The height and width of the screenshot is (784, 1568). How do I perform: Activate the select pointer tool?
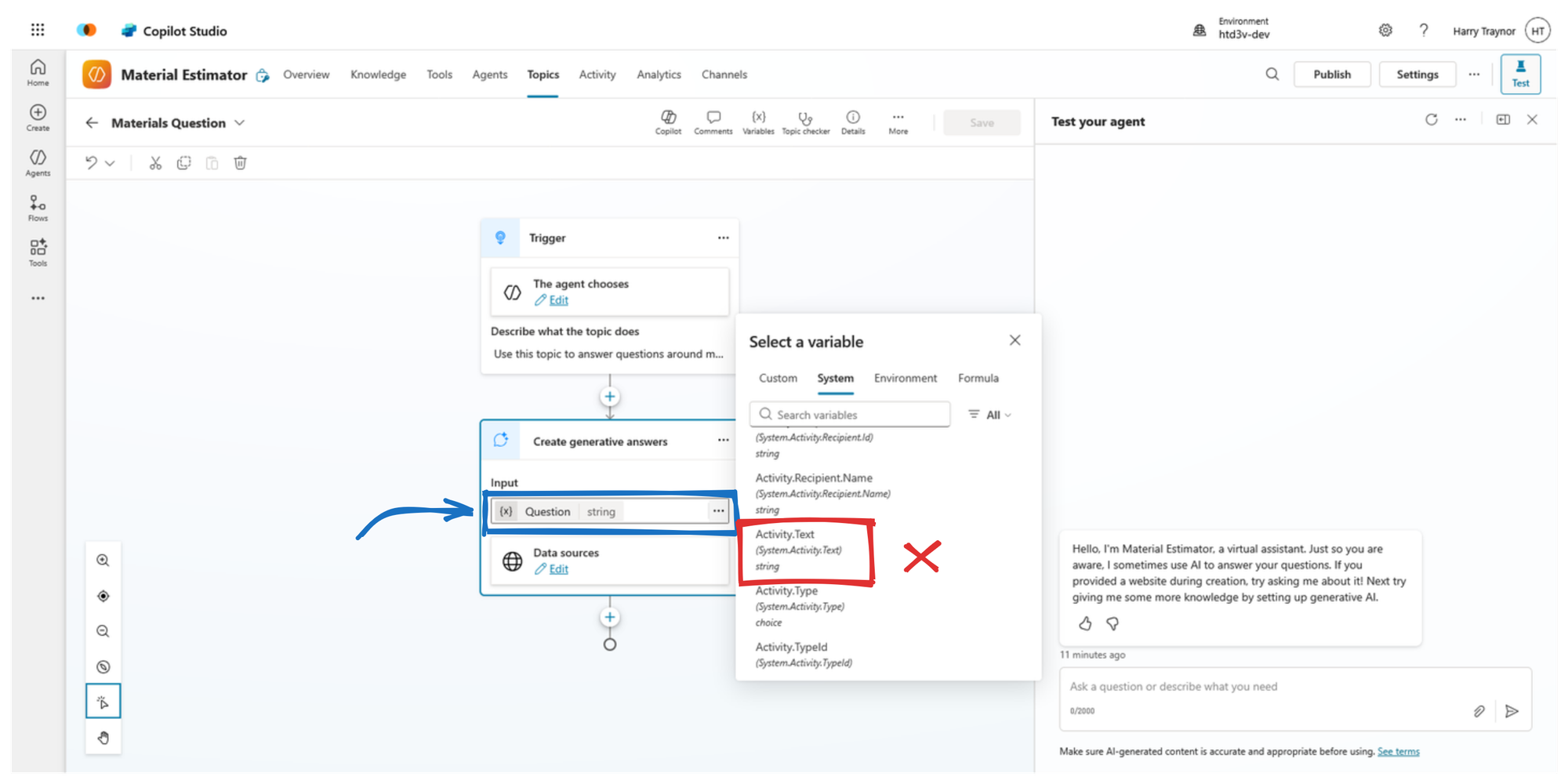tap(103, 702)
